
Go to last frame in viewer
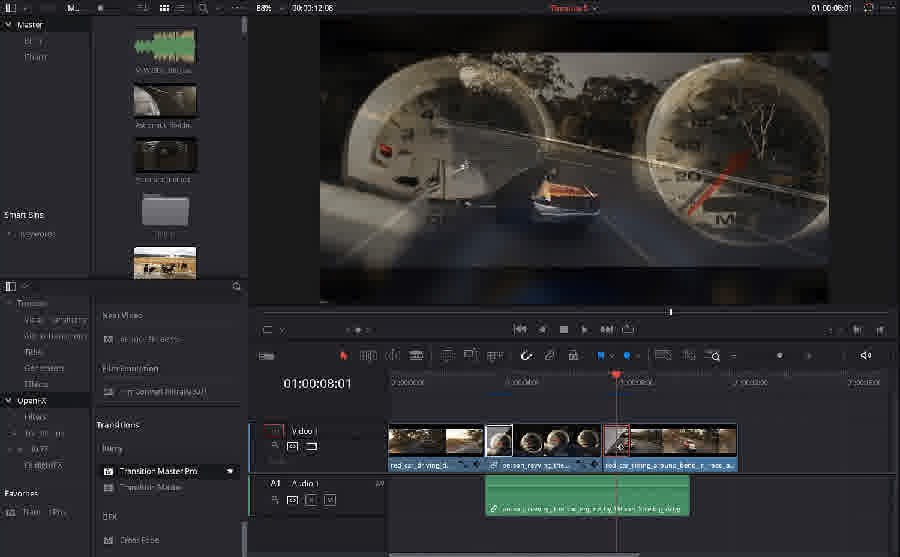coord(607,330)
